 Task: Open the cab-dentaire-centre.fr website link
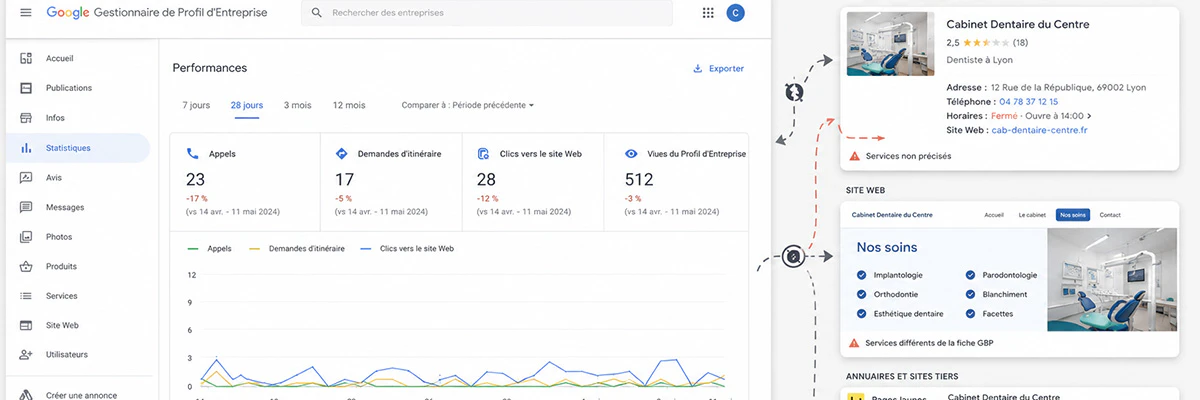(x=1040, y=130)
